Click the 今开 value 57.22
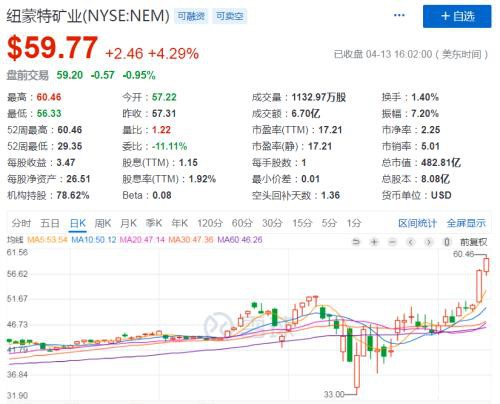Viewport: 500px width, 404px height. click(164, 97)
